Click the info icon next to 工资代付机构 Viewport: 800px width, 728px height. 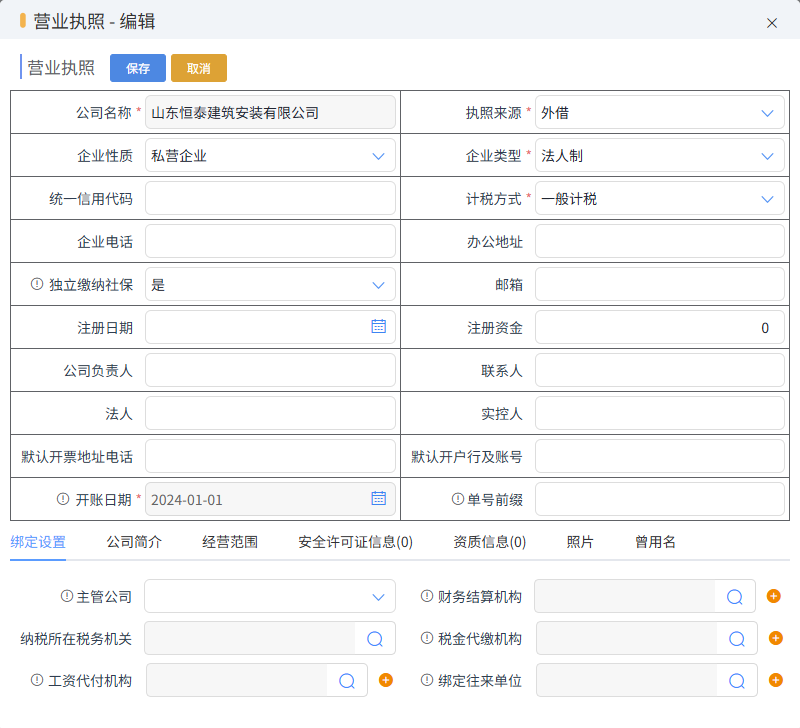click(x=37, y=680)
